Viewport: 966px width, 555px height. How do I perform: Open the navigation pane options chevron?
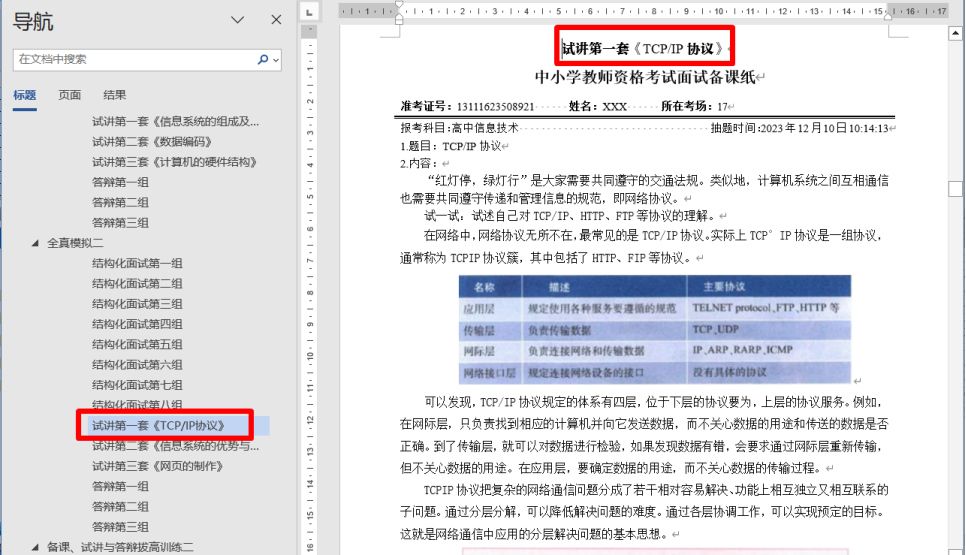point(238,20)
